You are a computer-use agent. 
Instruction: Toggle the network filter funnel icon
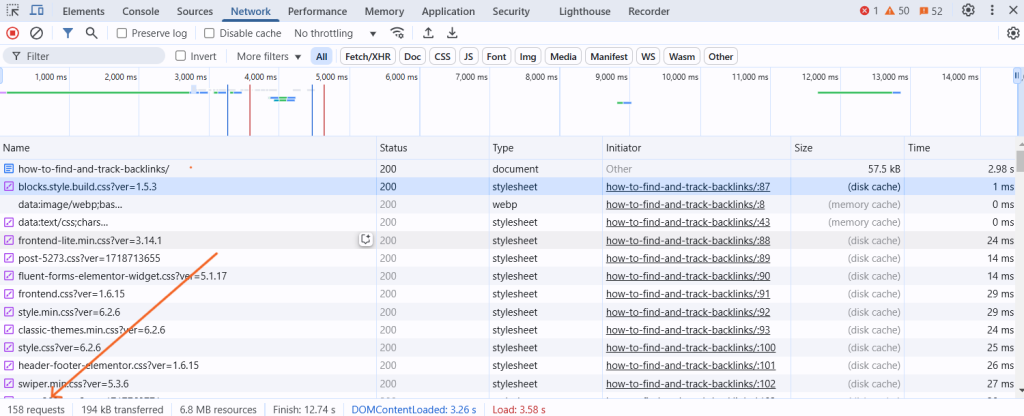pos(68,33)
